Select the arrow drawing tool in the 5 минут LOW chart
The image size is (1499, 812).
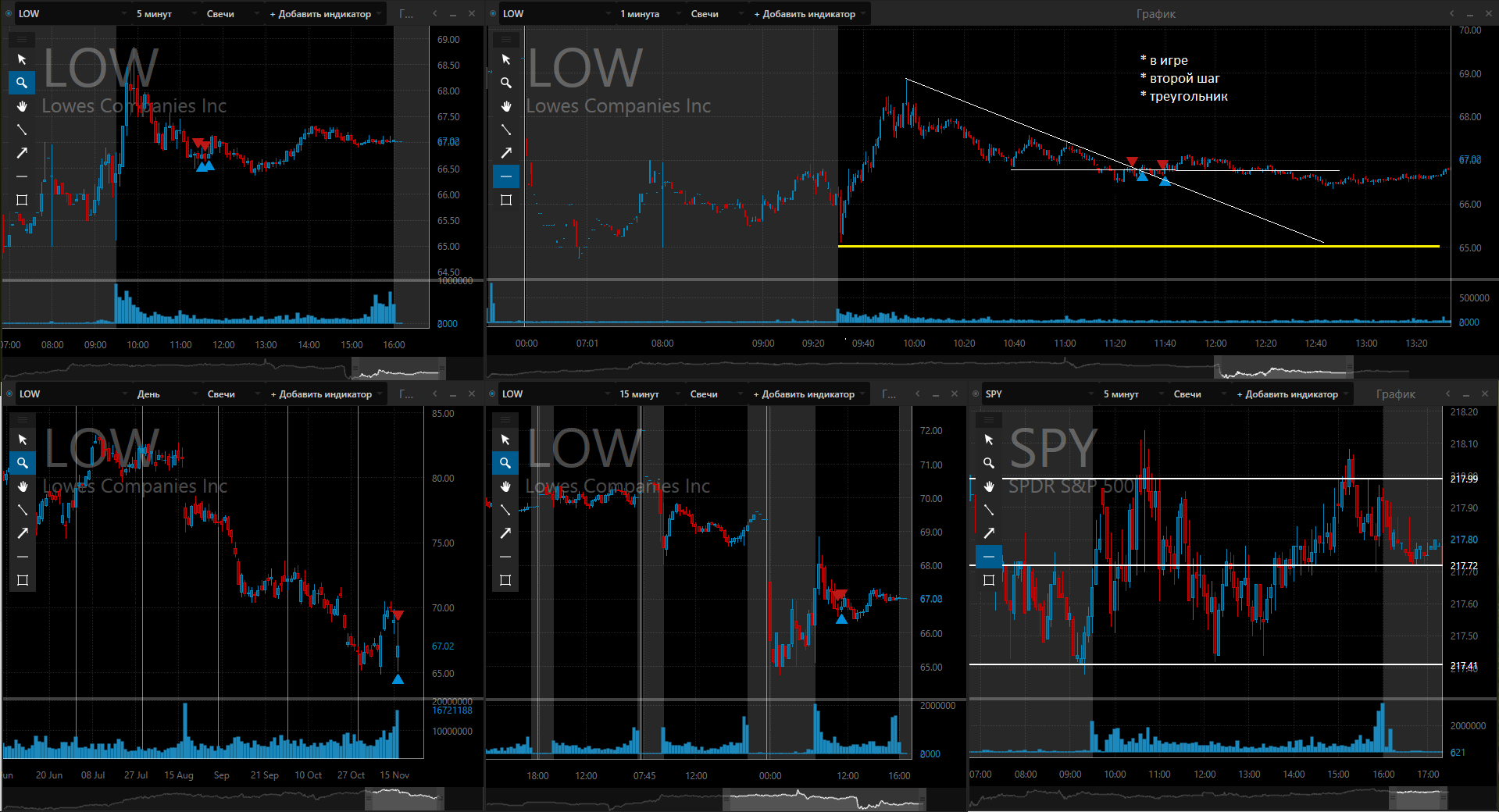tap(22, 153)
